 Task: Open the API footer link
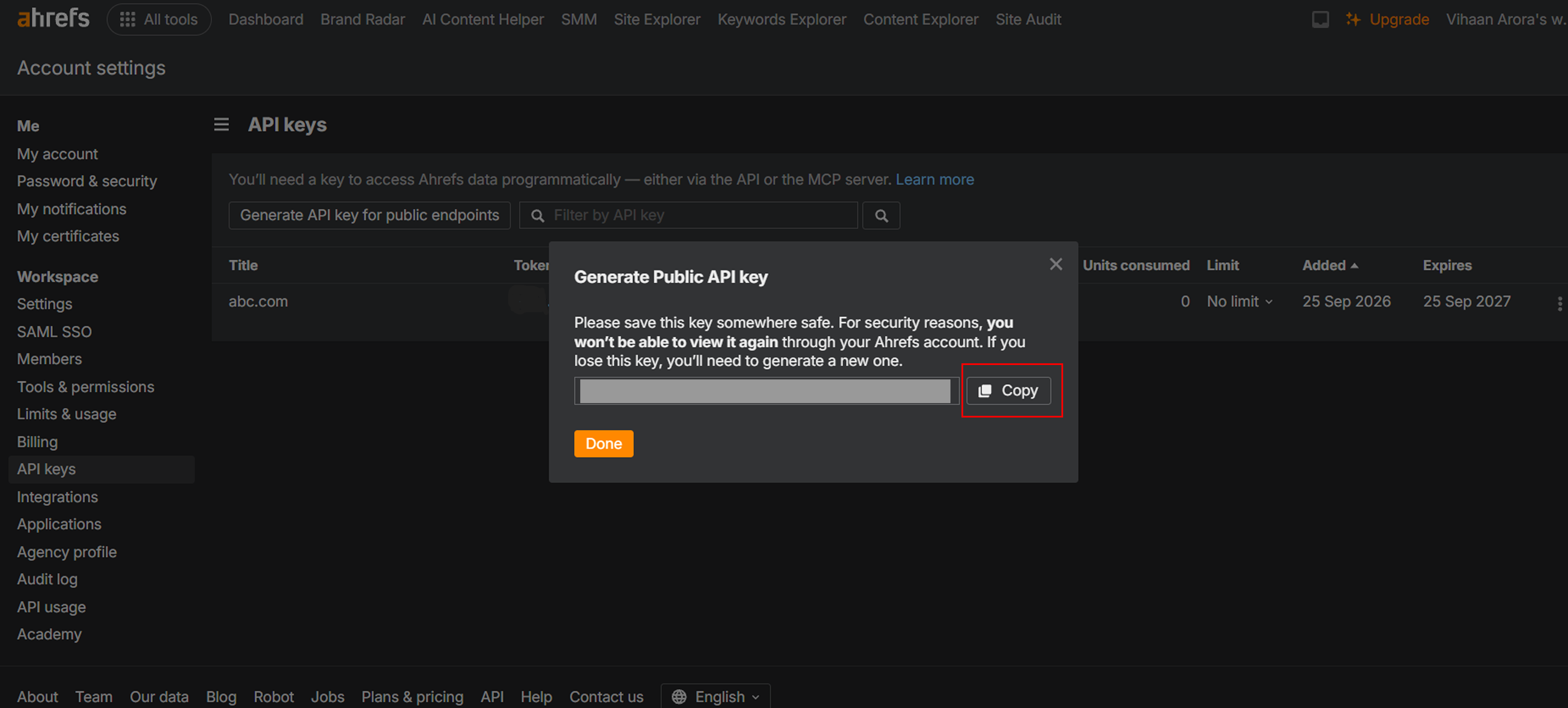[492, 697]
